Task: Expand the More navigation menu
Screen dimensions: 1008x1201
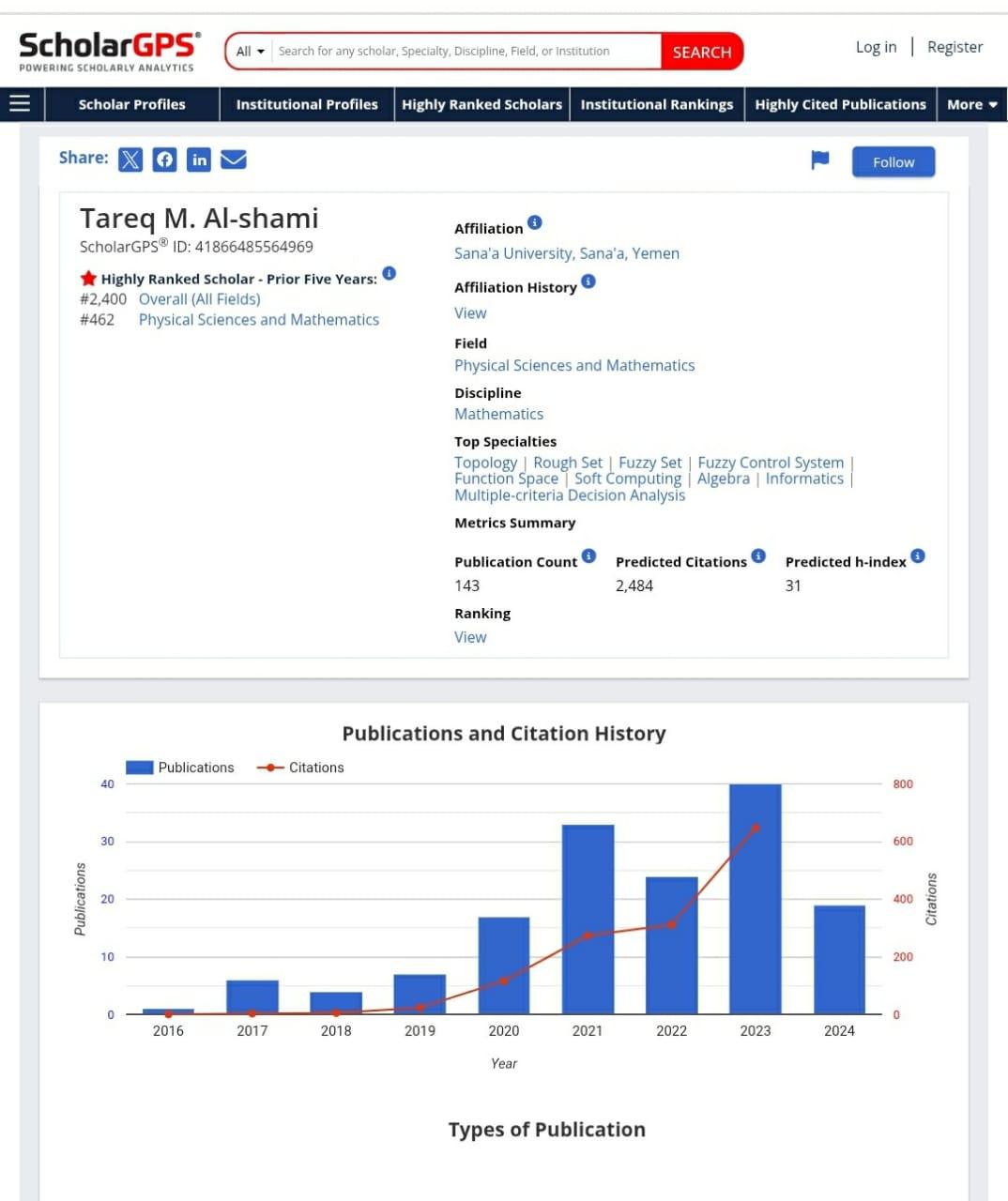Action: pos(971,104)
